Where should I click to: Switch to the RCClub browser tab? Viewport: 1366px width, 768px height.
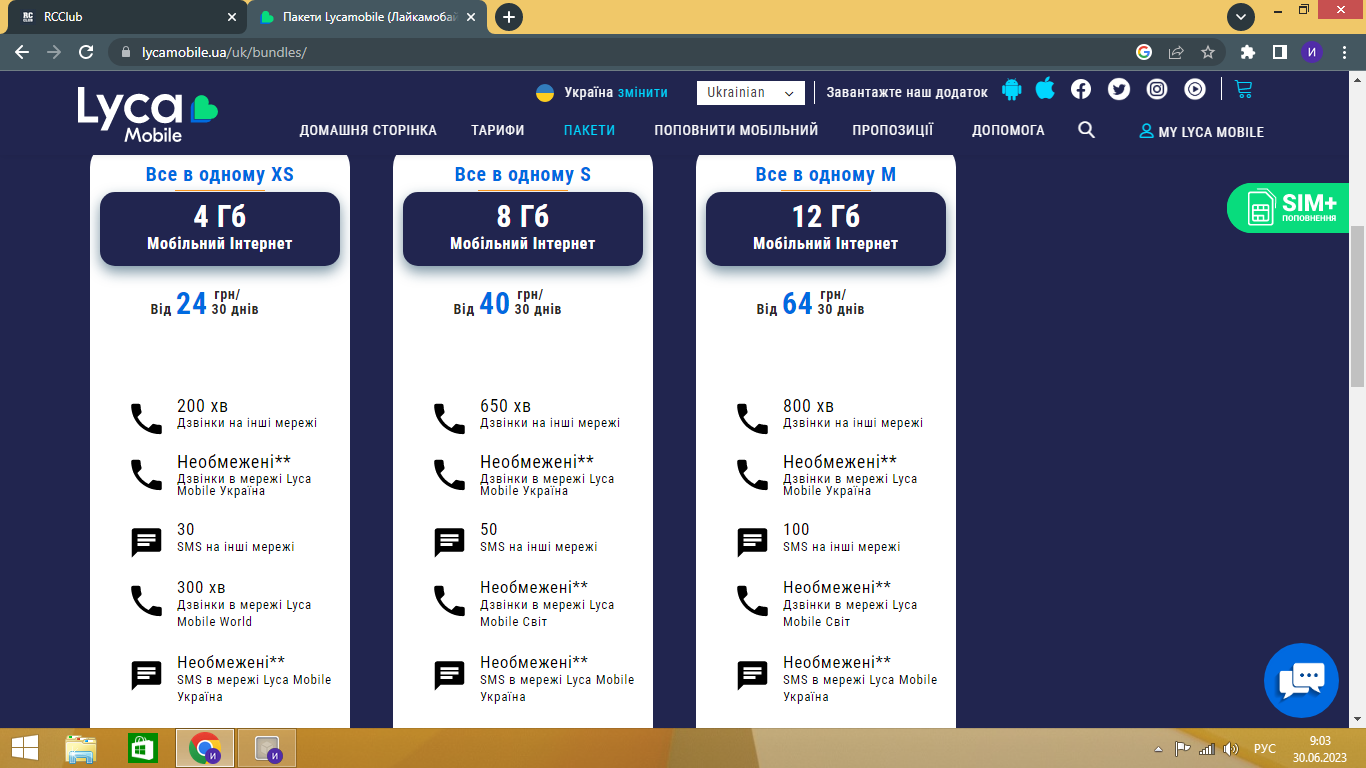(x=124, y=17)
